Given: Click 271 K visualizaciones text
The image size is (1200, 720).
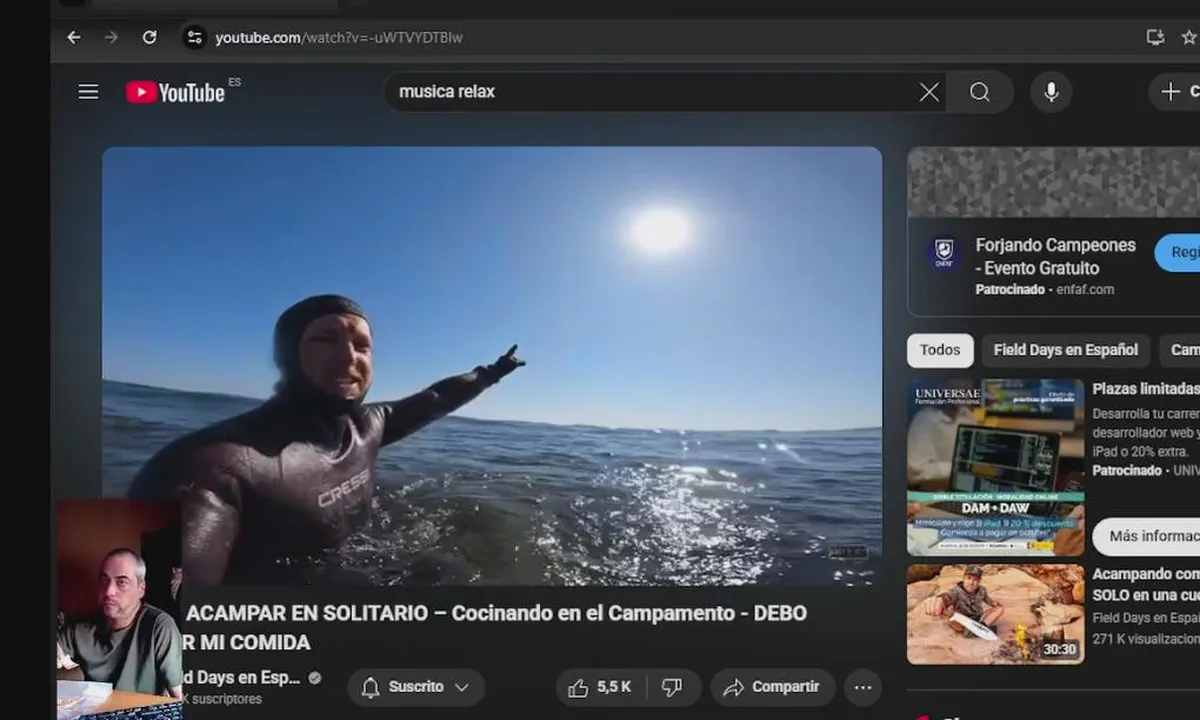Looking at the screenshot, I should pos(1146,638).
